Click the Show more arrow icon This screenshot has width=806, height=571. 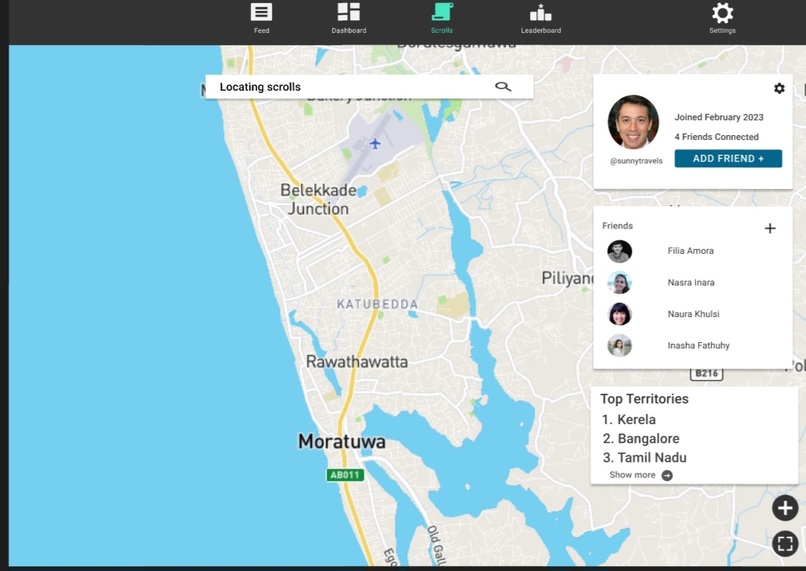coord(667,475)
